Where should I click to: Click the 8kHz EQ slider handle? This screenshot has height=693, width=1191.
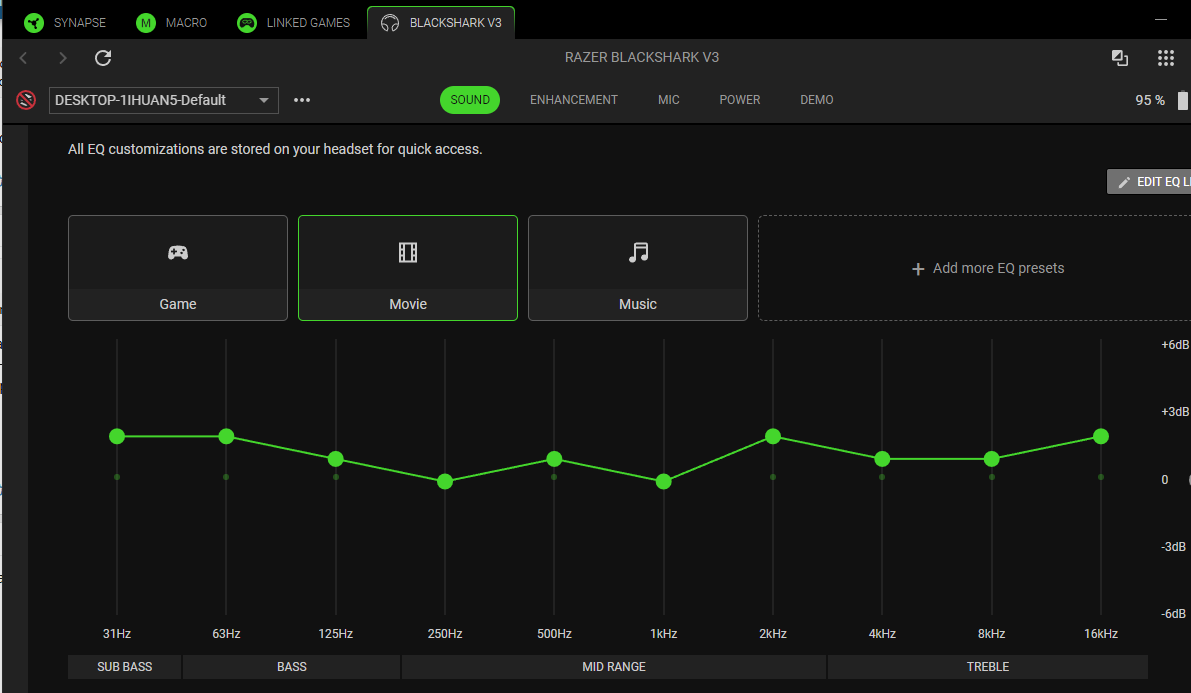(991, 459)
